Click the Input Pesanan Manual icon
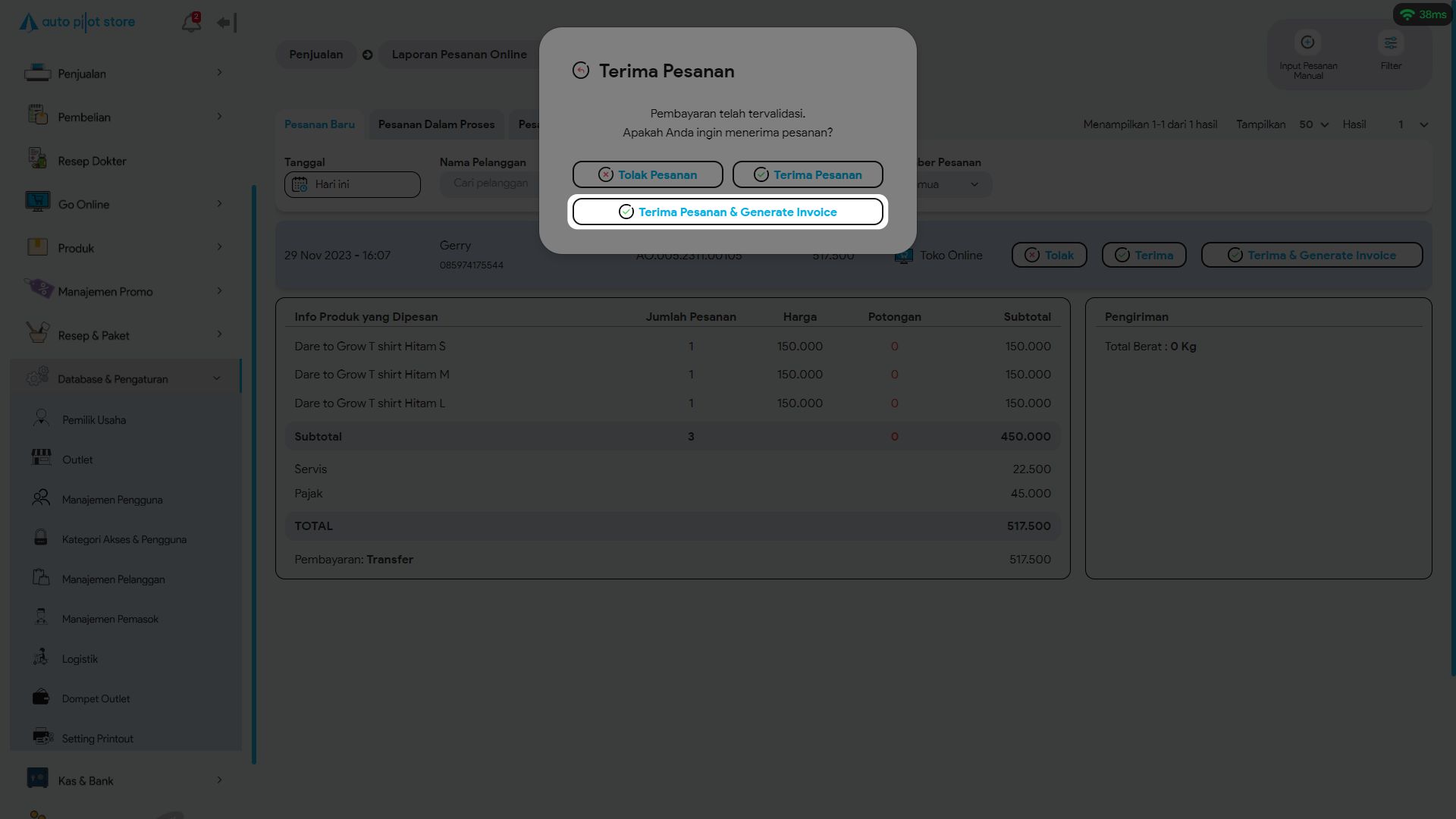Screen dimensions: 1456x819 coord(1307,43)
